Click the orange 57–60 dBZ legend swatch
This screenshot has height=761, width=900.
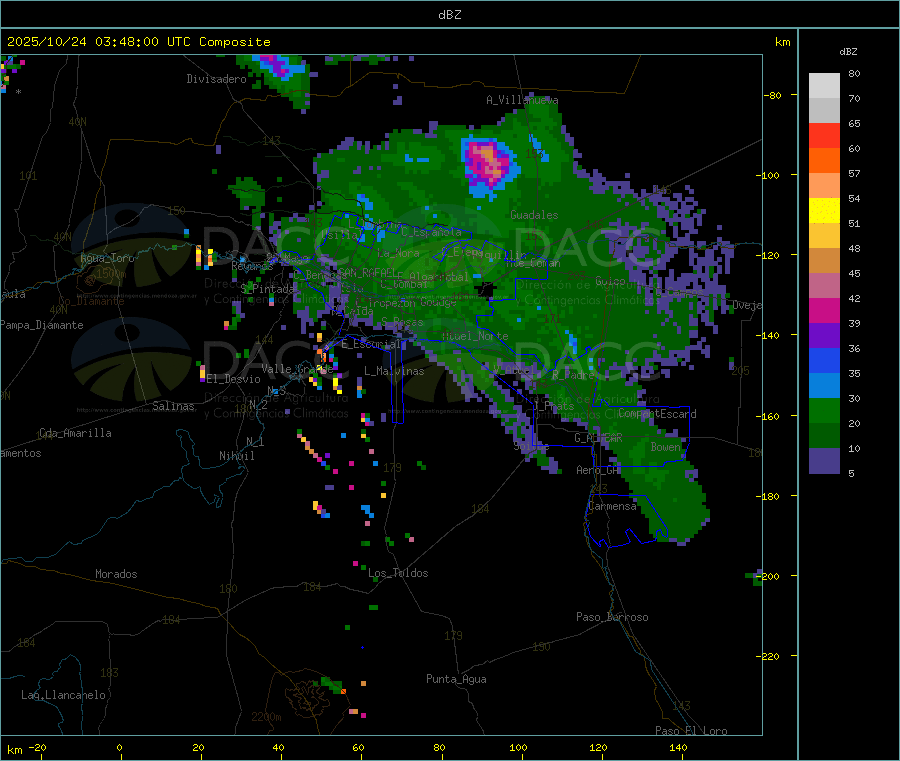pos(824,161)
